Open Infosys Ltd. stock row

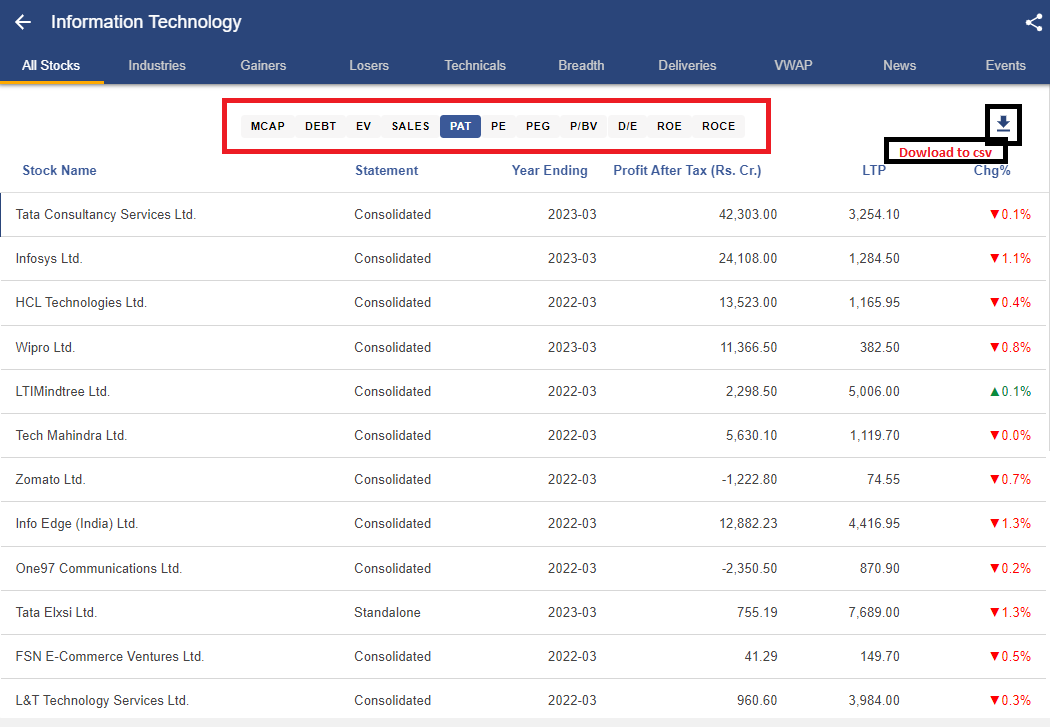(523, 258)
